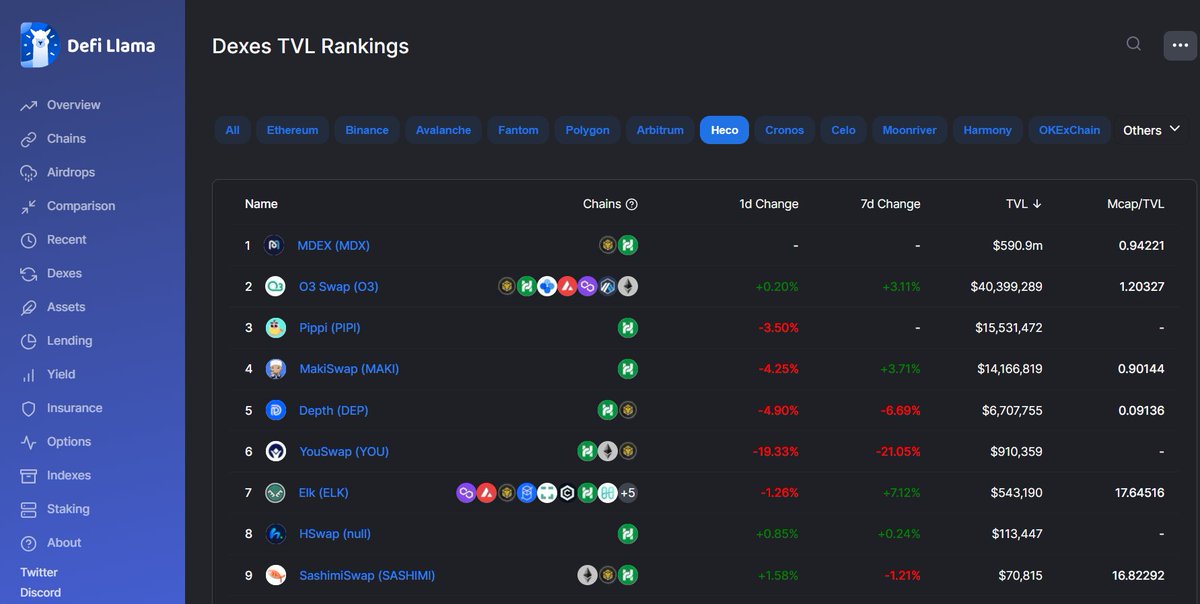
Task: Select the Celo chain filter
Action: (x=843, y=130)
